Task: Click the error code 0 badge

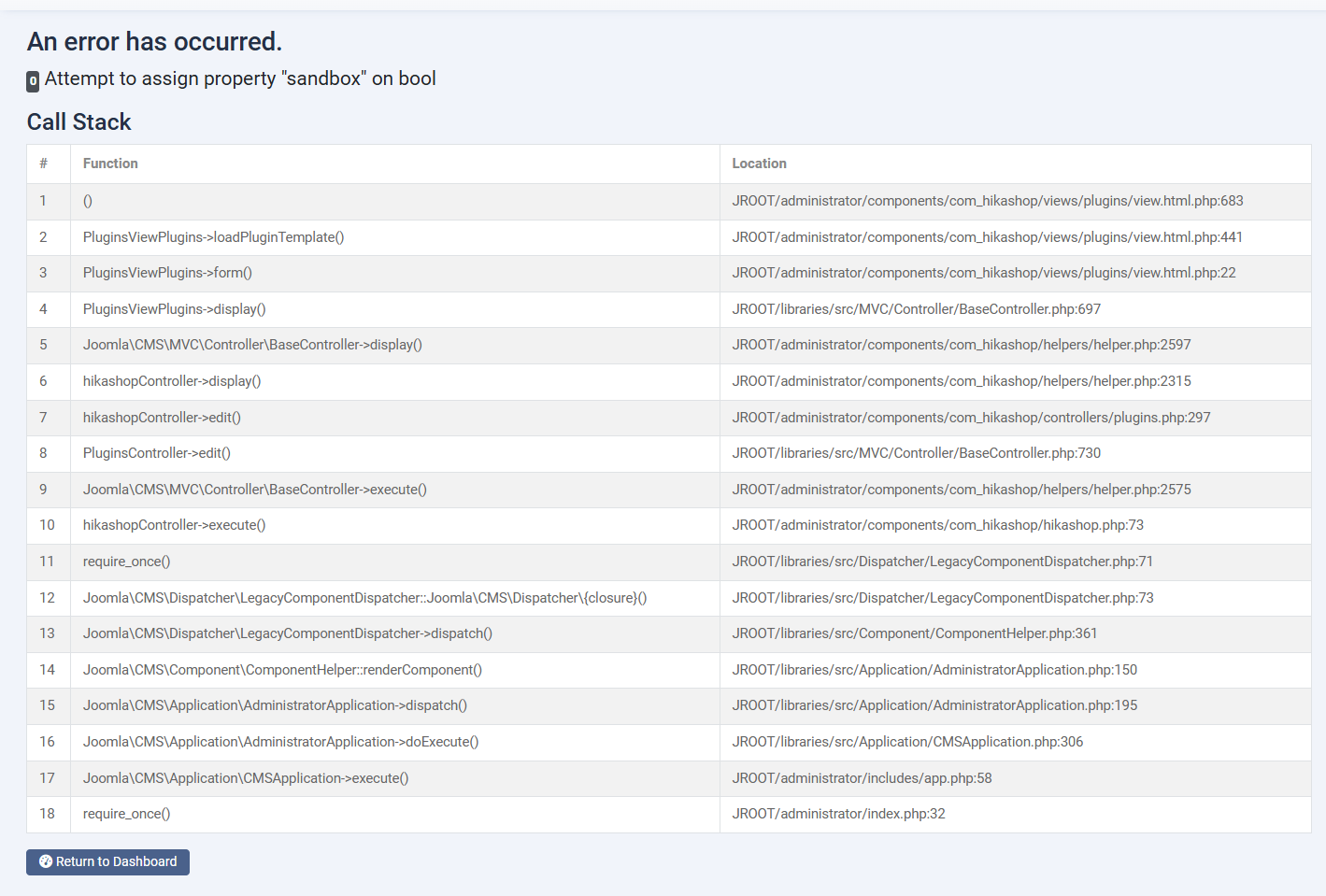Action: pyautogui.click(x=33, y=81)
